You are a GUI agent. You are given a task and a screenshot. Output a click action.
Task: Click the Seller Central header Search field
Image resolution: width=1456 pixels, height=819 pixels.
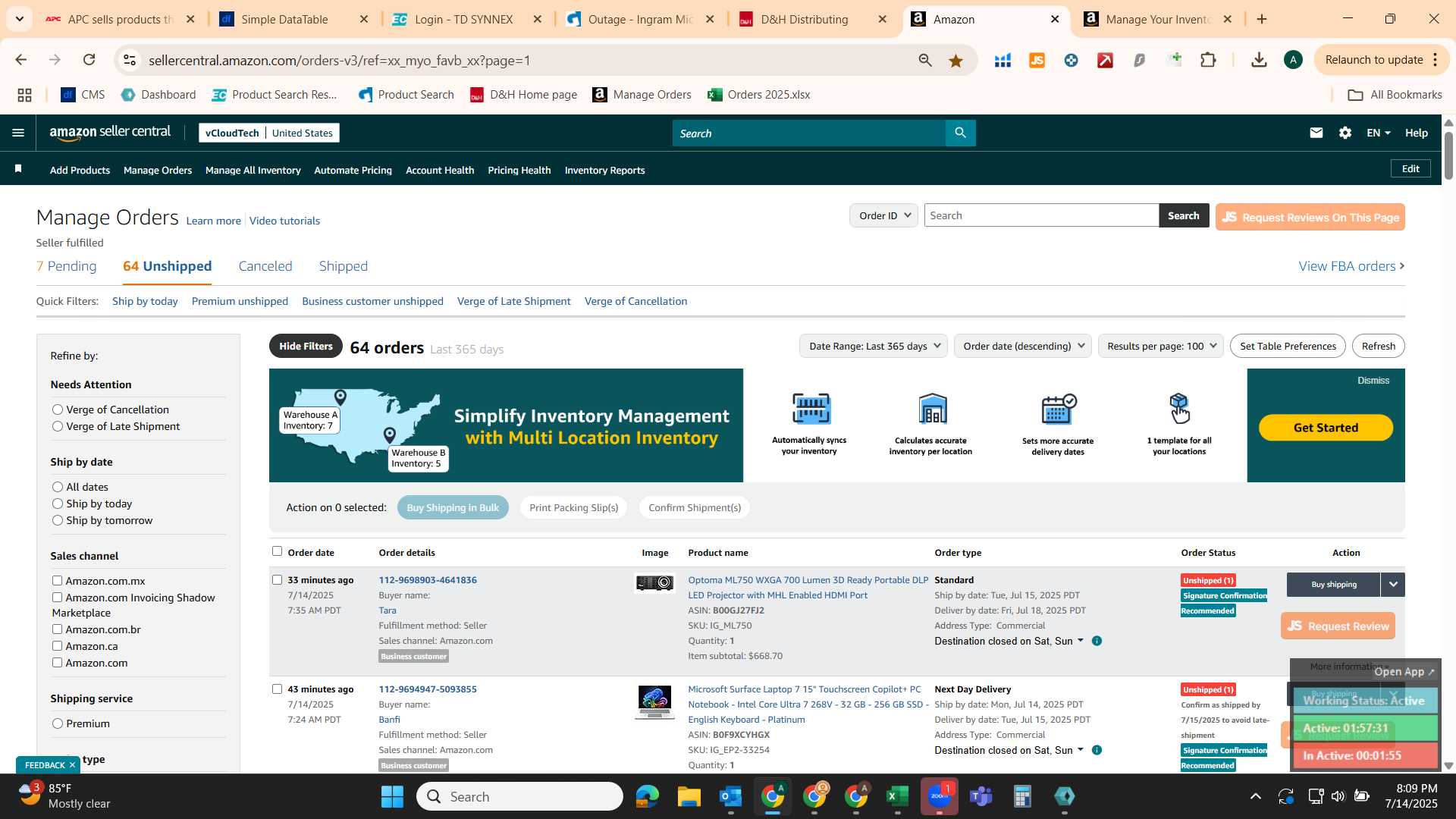[809, 133]
